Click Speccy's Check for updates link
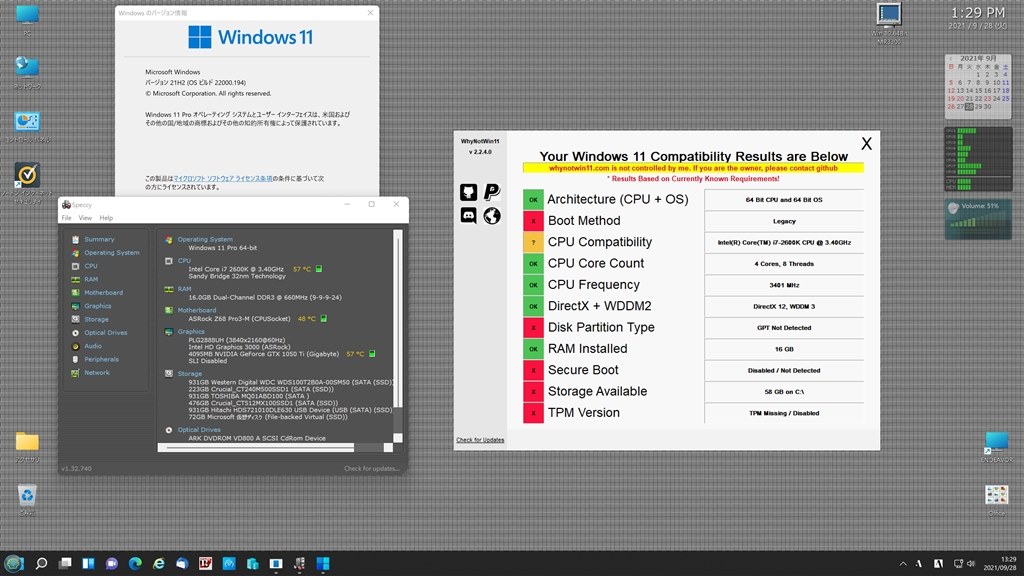Image resolution: width=1024 pixels, height=576 pixels. (372, 468)
